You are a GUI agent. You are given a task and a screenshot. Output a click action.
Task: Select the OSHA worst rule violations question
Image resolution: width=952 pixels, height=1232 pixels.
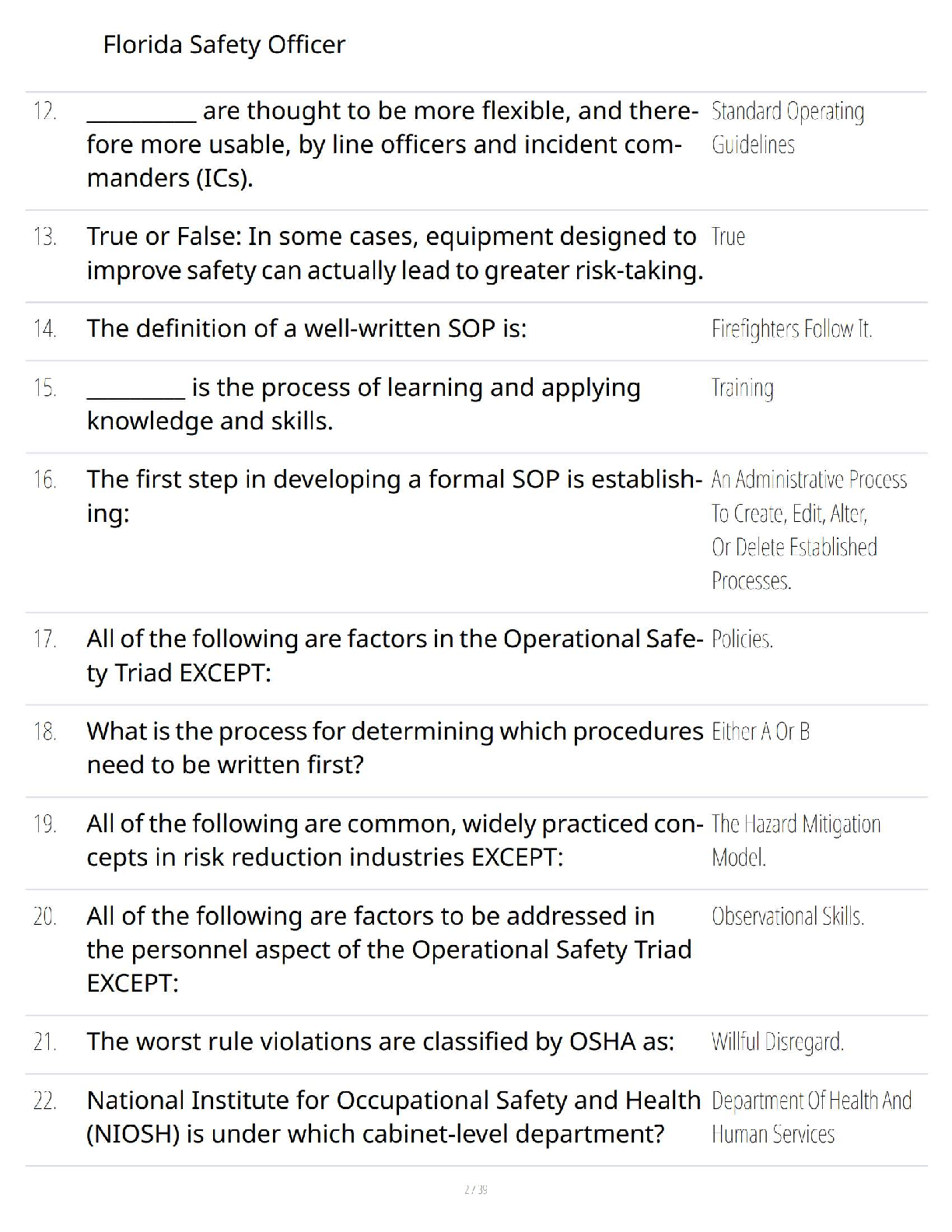tap(380, 1041)
